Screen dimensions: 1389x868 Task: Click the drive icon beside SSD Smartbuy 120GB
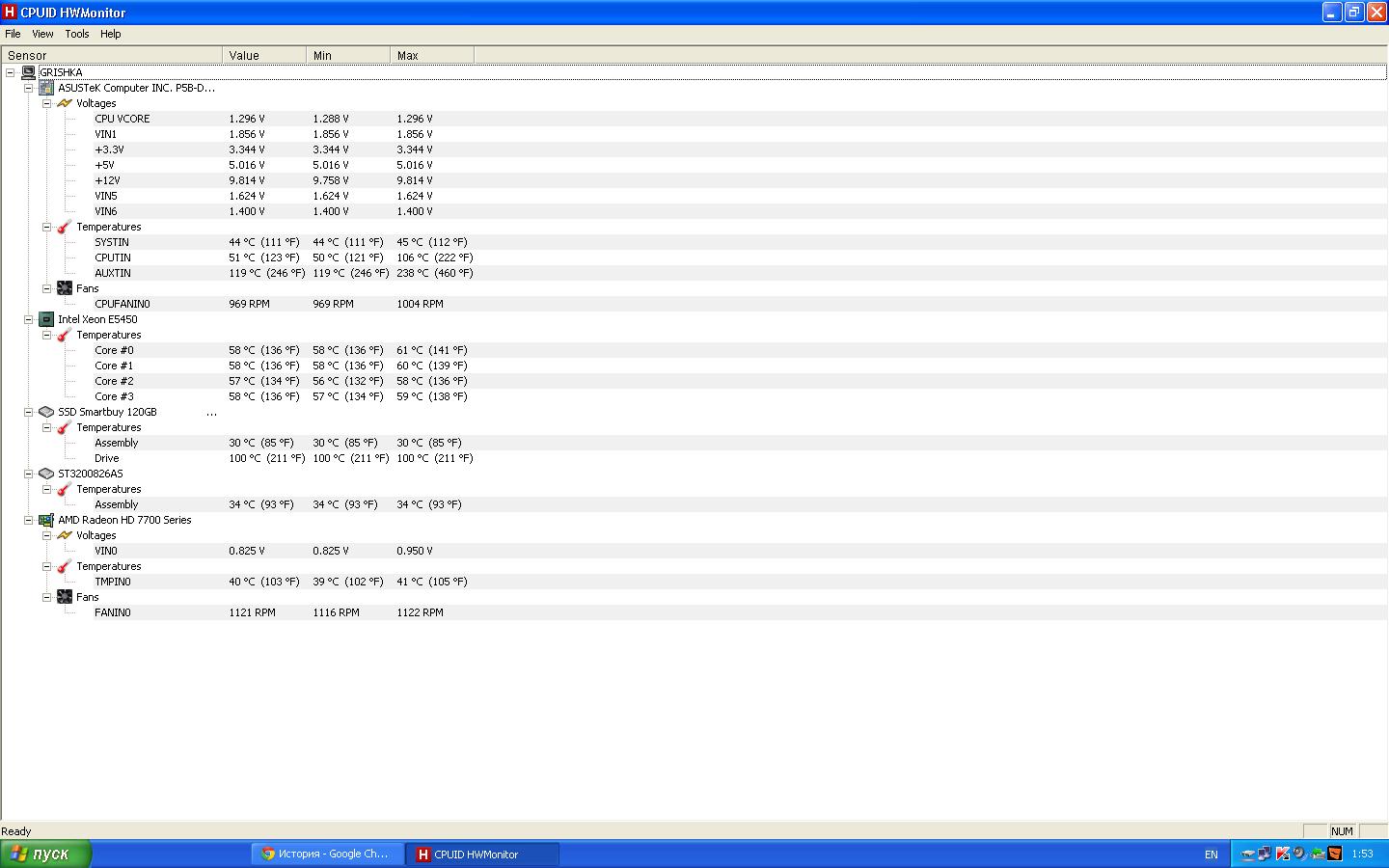pyautogui.click(x=46, y=412)
